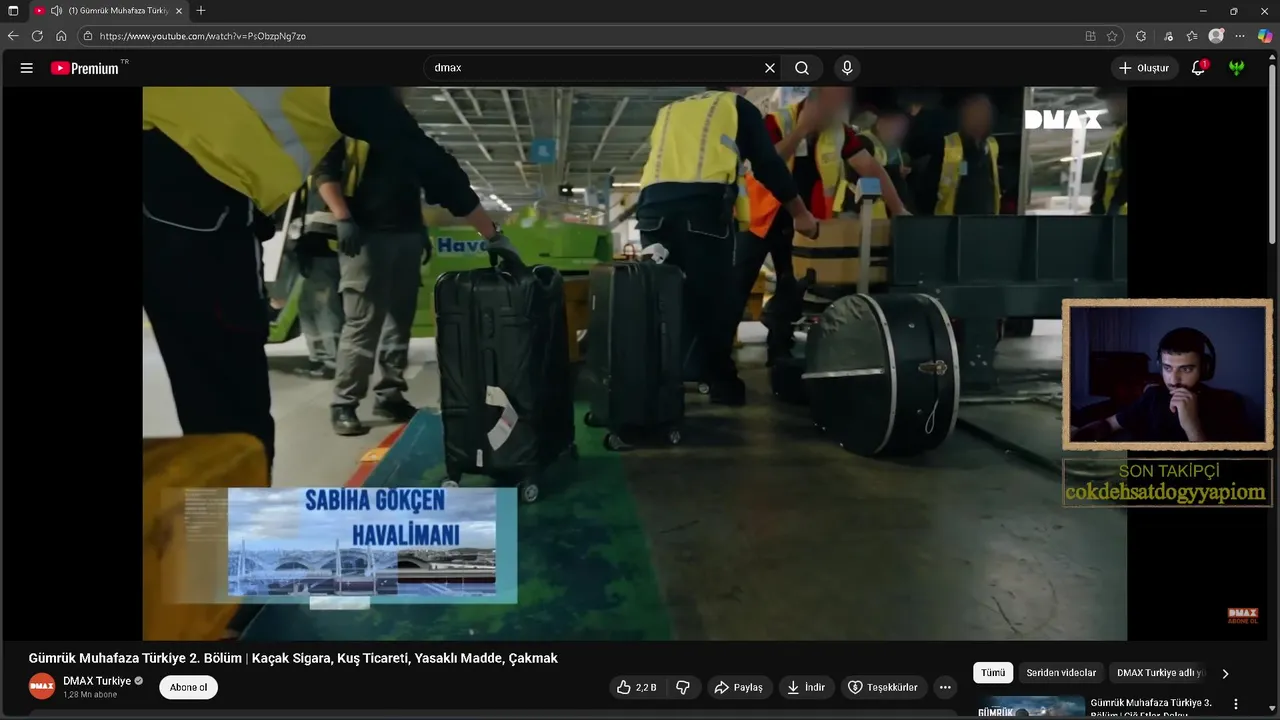Open the Gümrük Muhafaza Türkiye 3. video title
Image resolution: width=1280 pixels, height=720 pixels.
1151,708
